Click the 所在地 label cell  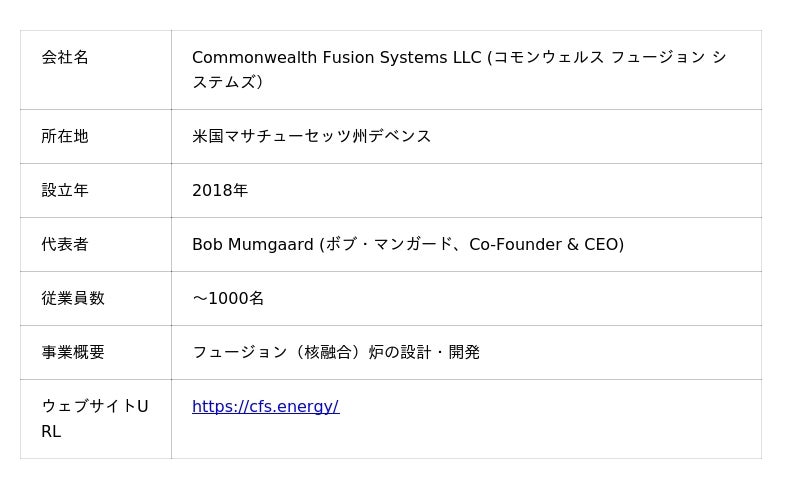65,136
